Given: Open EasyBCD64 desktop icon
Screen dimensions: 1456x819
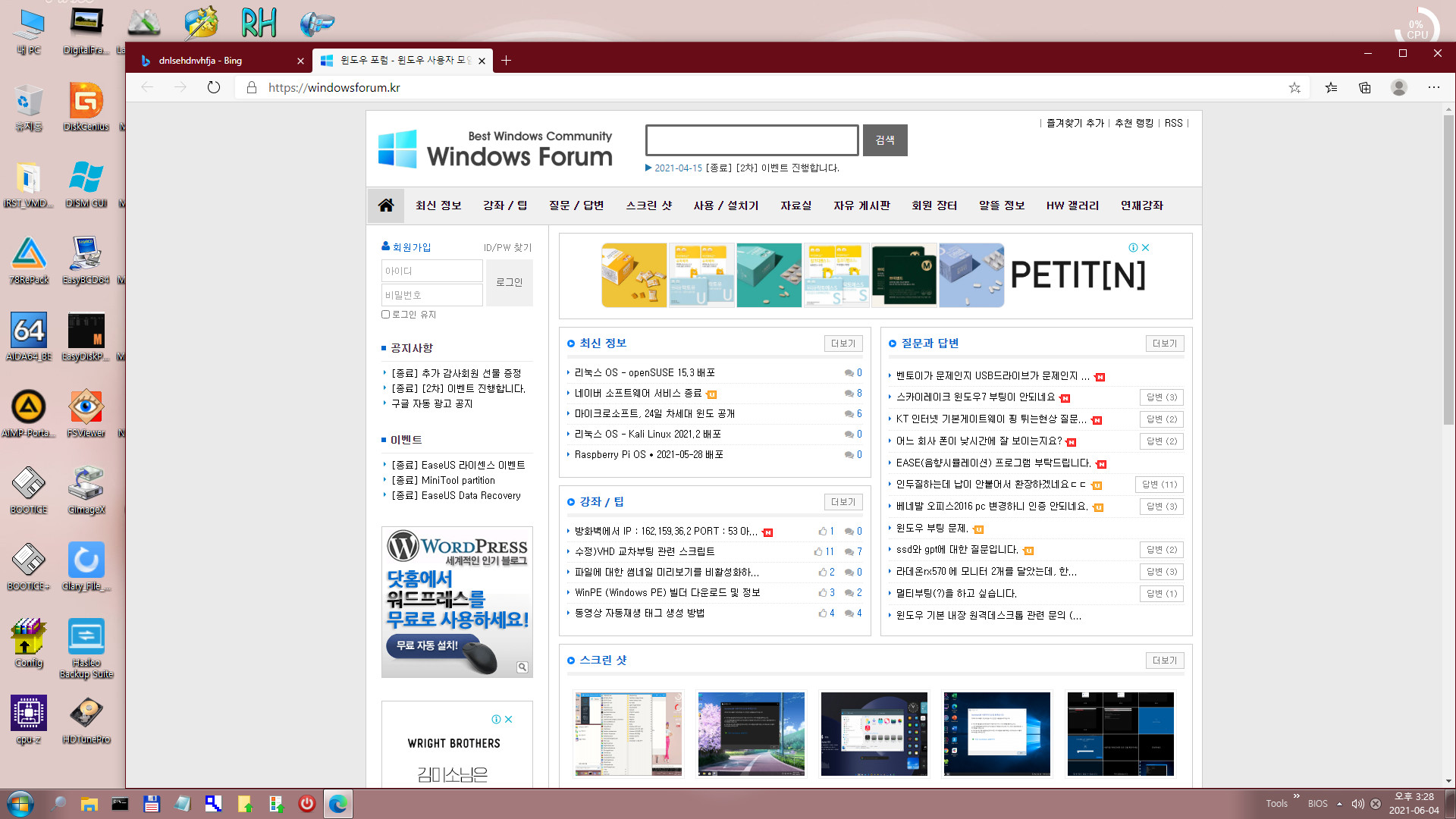Looking at the screenshot, I should pos(86,260).
